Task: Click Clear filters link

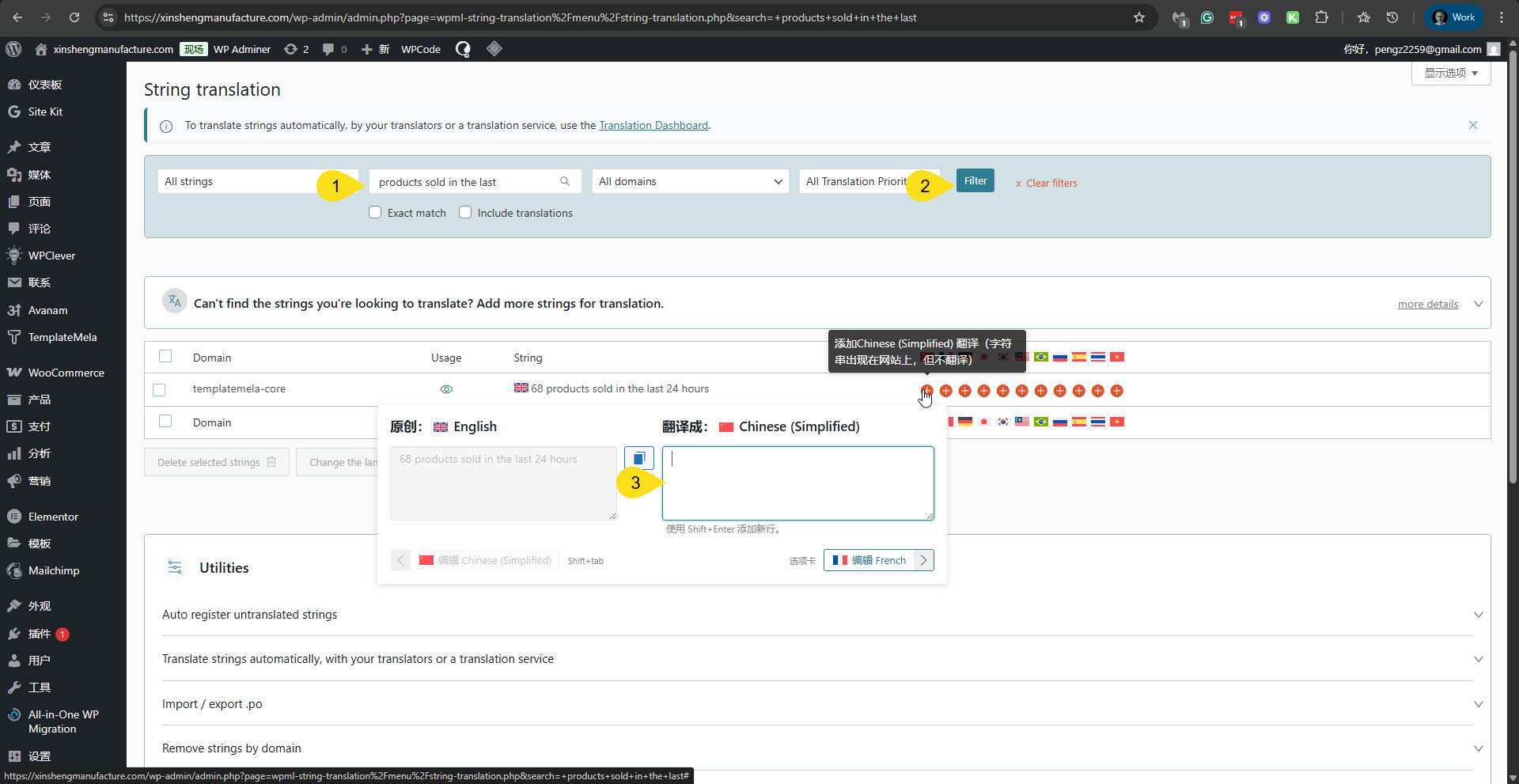Action: [x=1046, y=183]
